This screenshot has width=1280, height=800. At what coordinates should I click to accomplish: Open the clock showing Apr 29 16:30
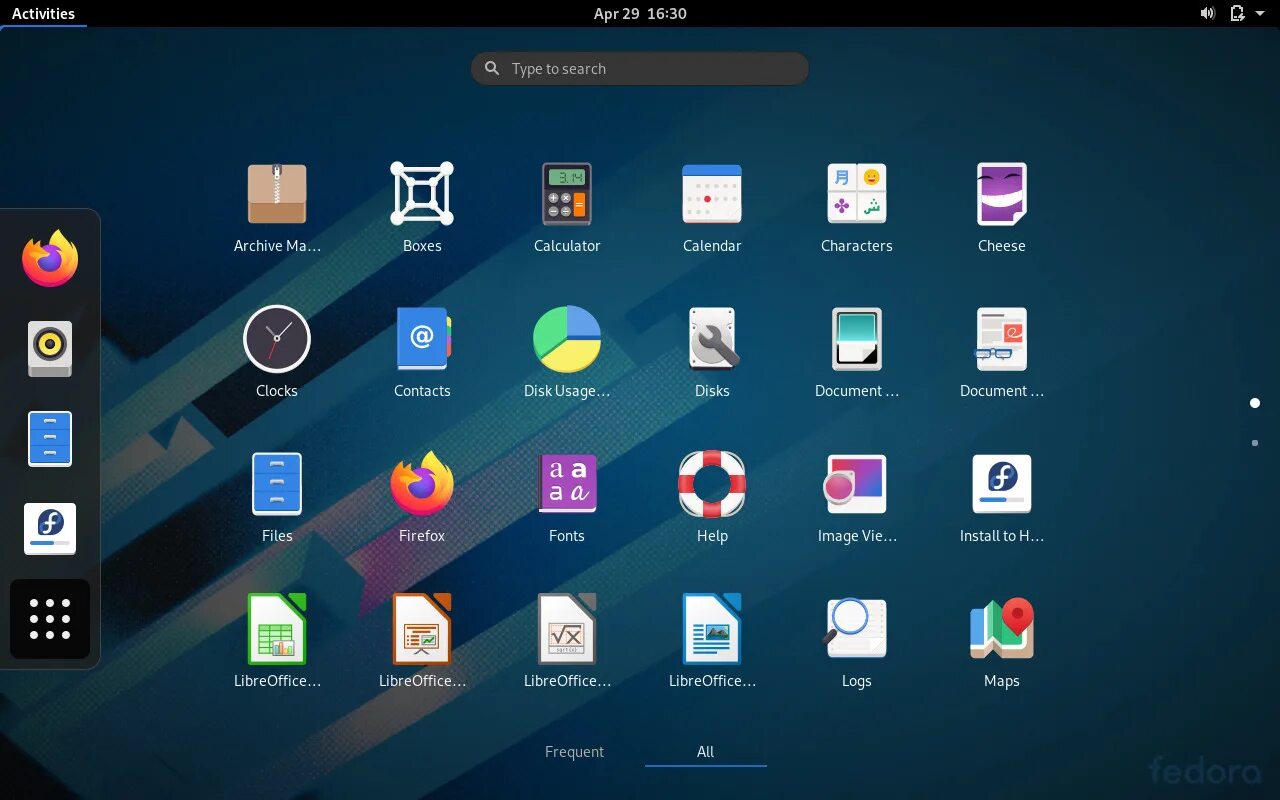pos(640,13)
